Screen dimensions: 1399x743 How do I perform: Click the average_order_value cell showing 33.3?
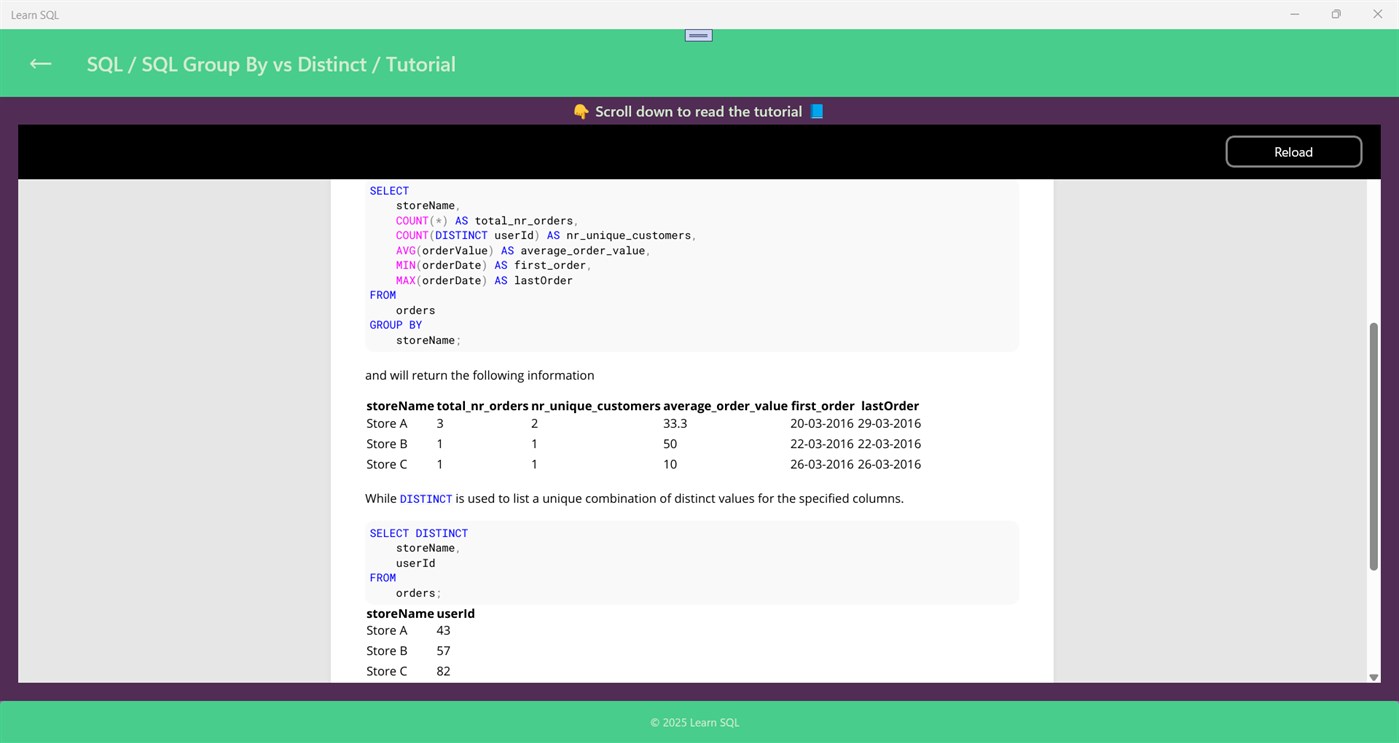coord(676,423)
